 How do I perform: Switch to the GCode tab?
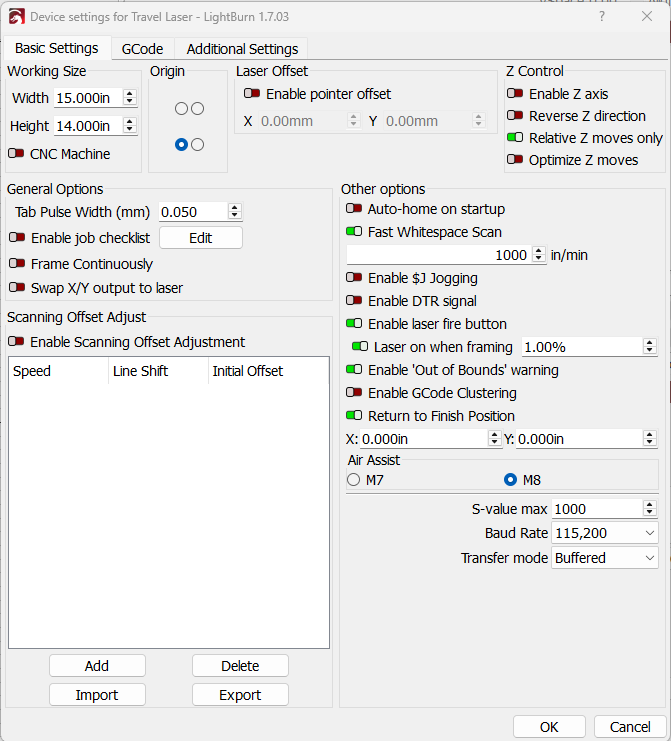point(142,49)
